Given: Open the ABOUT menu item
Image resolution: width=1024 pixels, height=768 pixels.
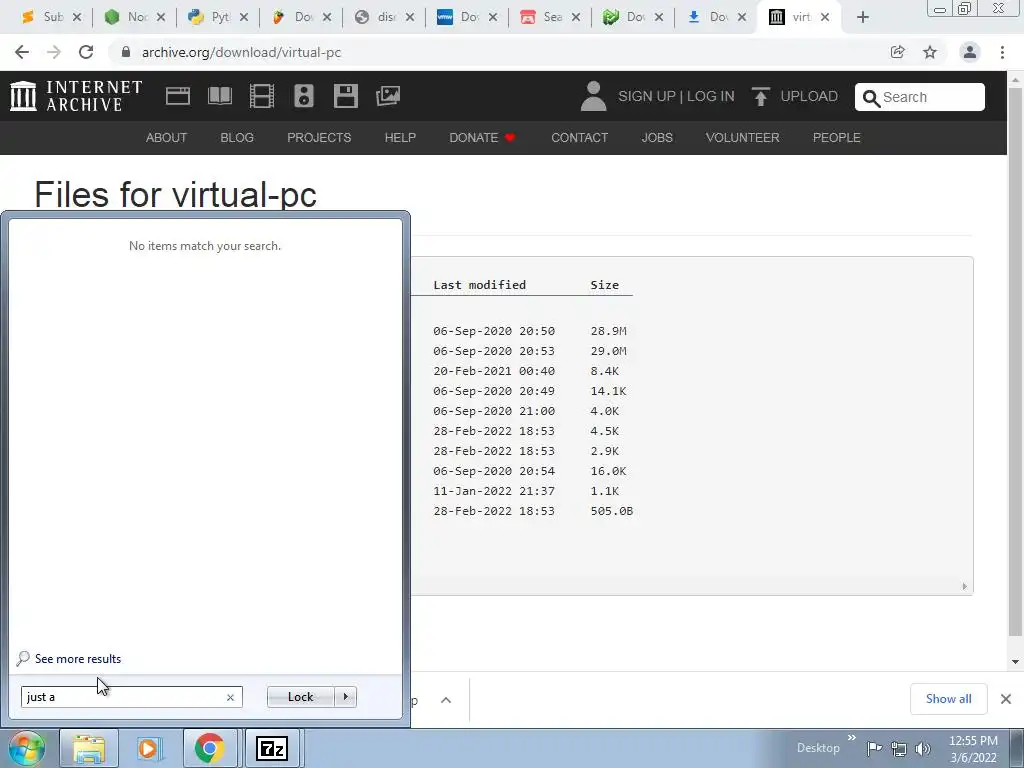Looking at the screenshot, I should pyautogui.click(x=166, y=138).
